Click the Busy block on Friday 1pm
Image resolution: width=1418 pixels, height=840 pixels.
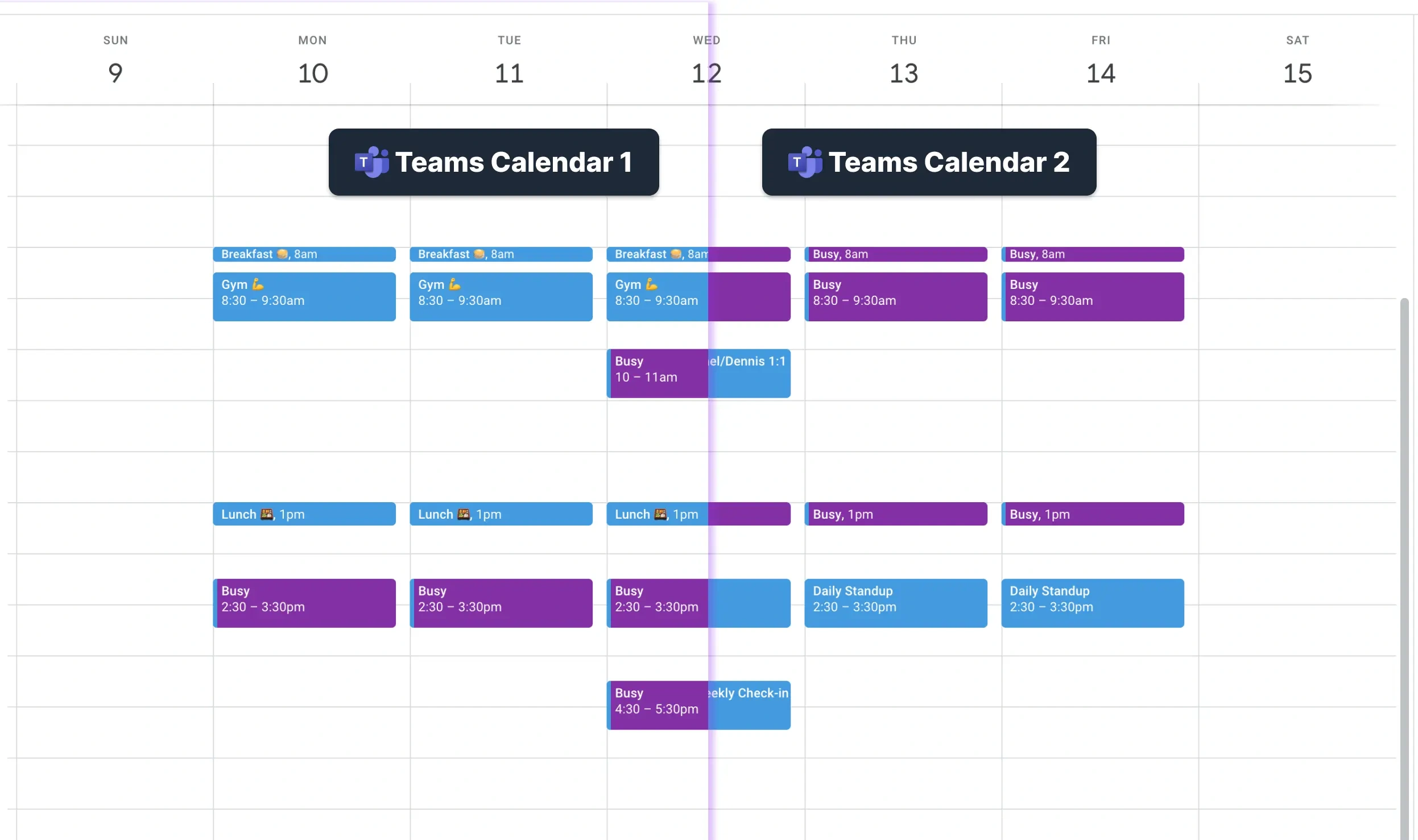[x=1092, y=514]
